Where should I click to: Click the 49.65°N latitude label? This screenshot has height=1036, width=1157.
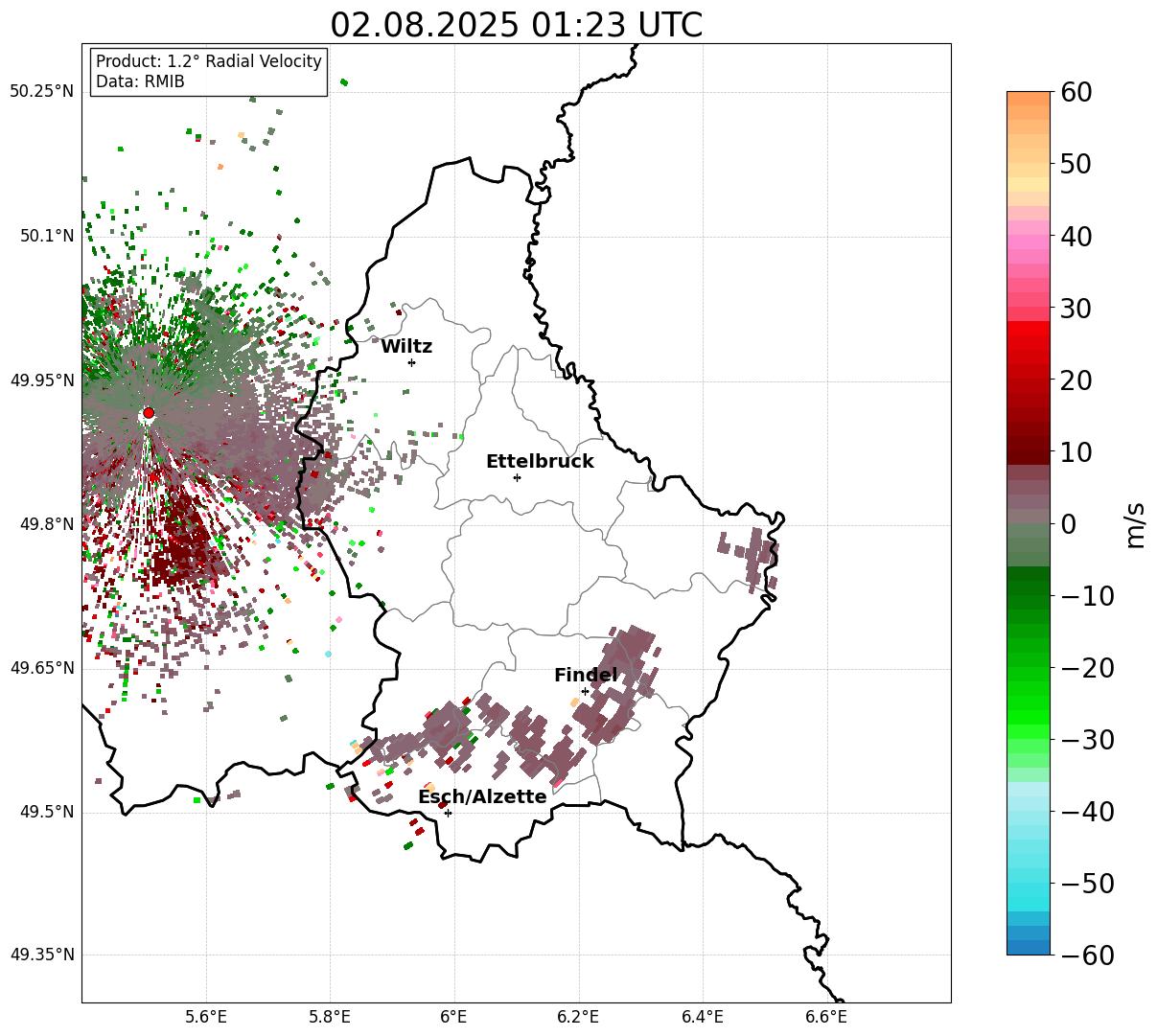point(41,668)
